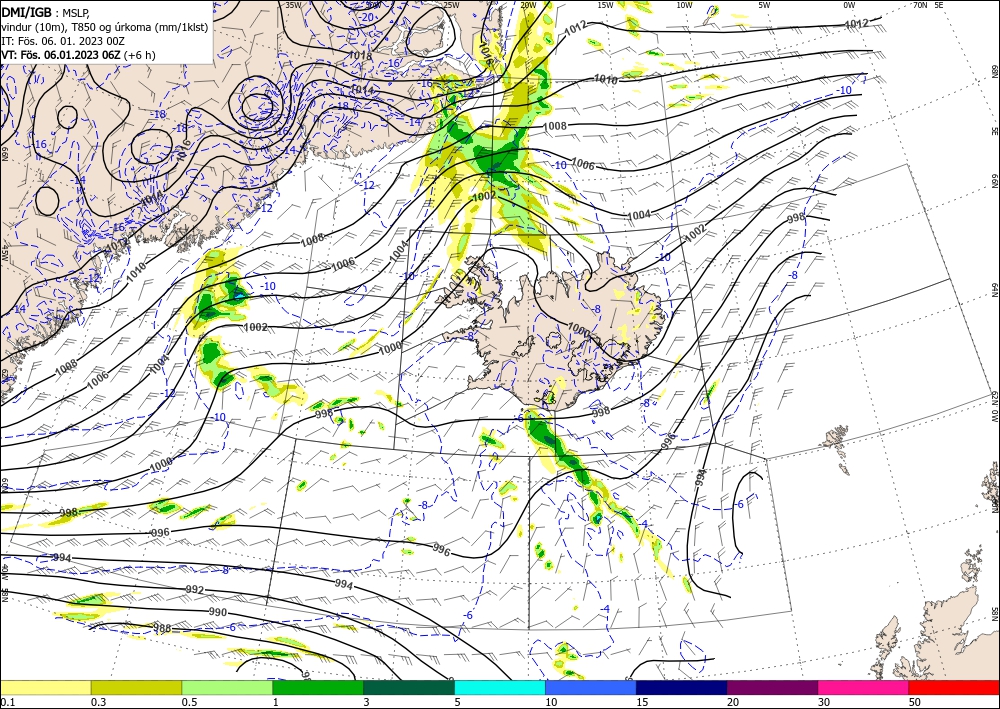Click the olive 0.3–0.5 legend swatch
Image resolution: width=1000 pixels, height=709 pixels.
136,687
